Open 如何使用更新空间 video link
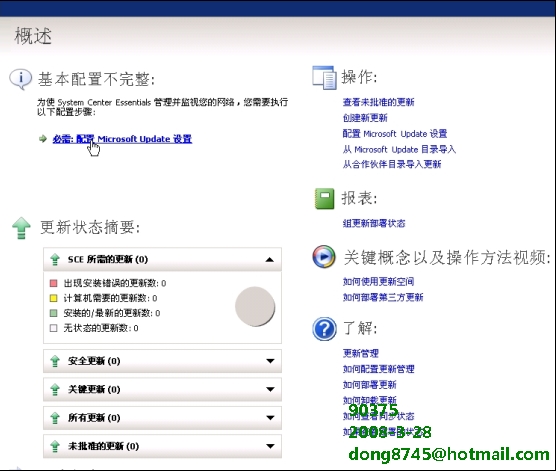The height and width of the screenshot is (471, 556). [x=378, y=282]
